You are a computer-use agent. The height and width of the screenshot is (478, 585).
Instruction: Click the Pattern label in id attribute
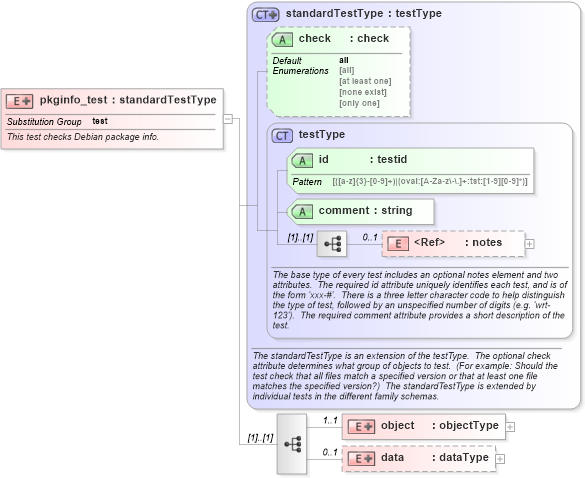pos(307,182)
